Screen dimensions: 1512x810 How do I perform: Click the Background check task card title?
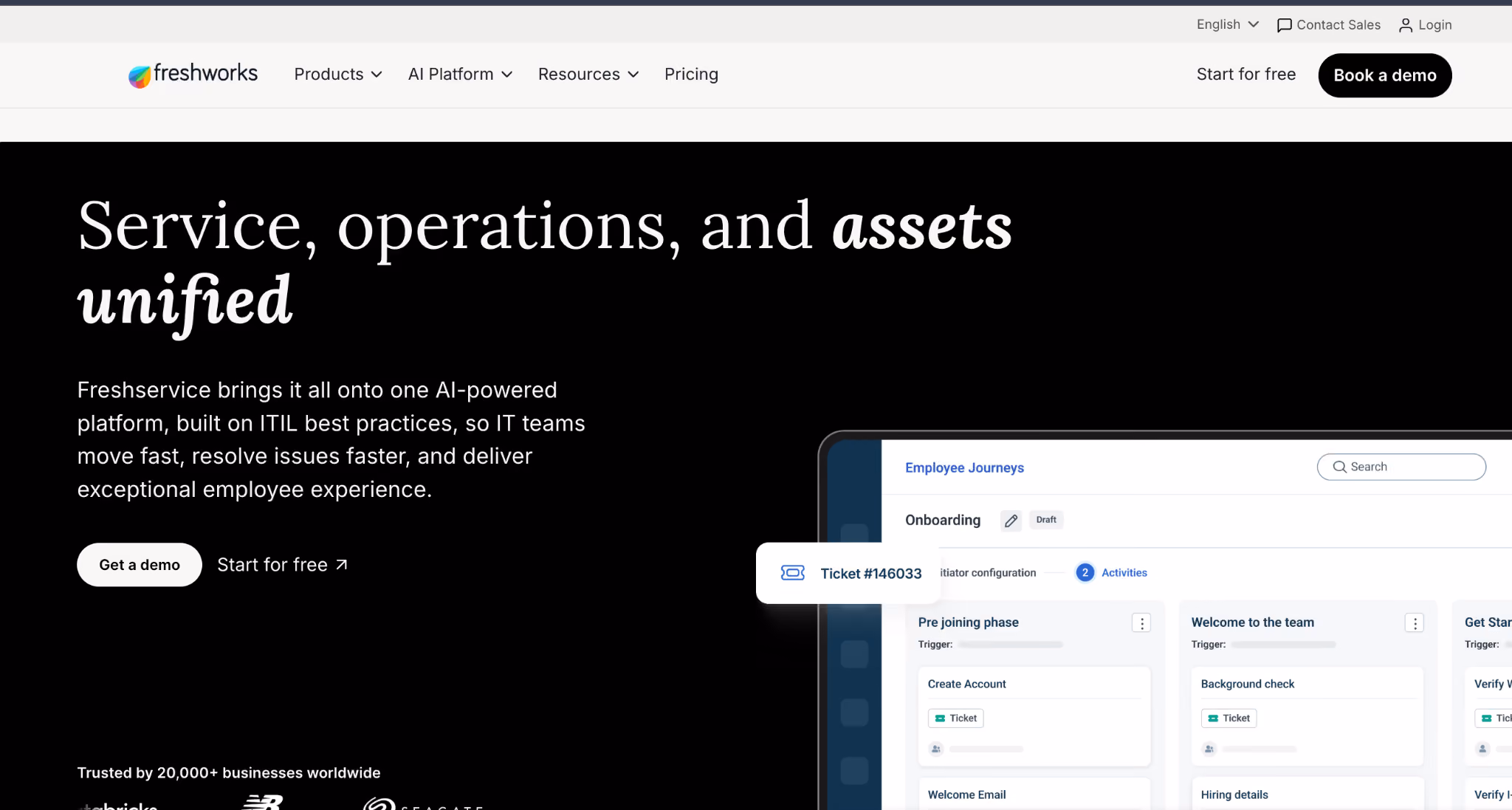1248,684
